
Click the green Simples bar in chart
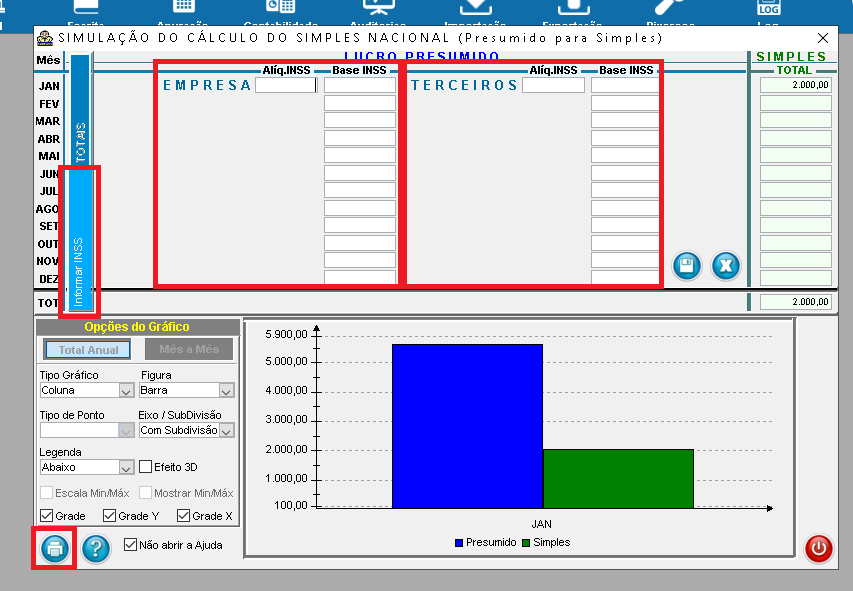(618, 479)
